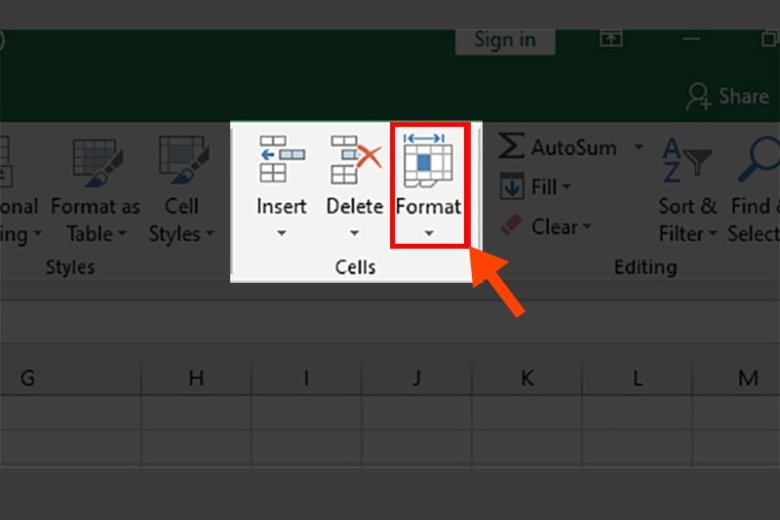Expand the Cell Styles dropdown arrow
The height and width of the screenshot is (520, 780).
(x=210, y=232)
